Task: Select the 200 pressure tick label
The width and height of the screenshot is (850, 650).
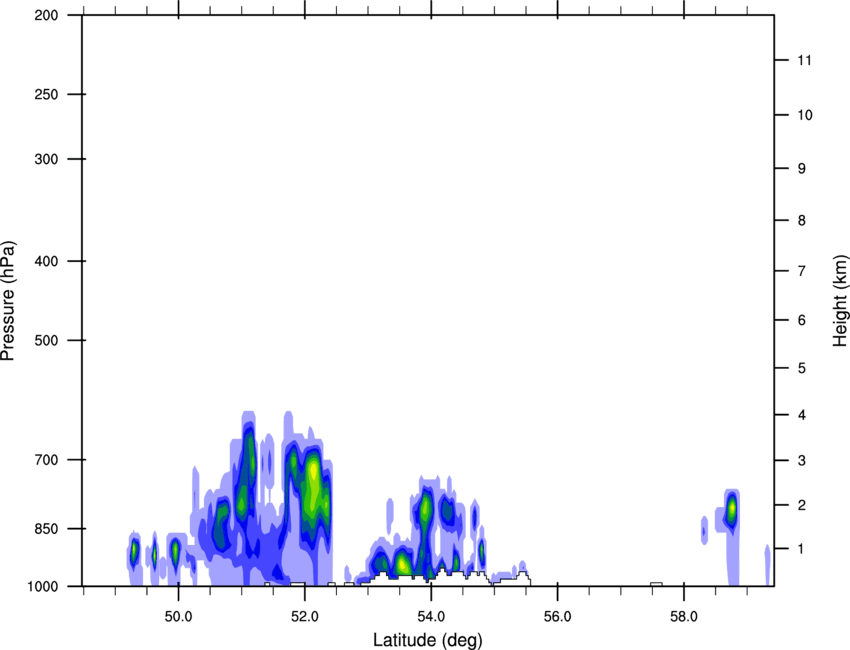Action: pos(46,15)
